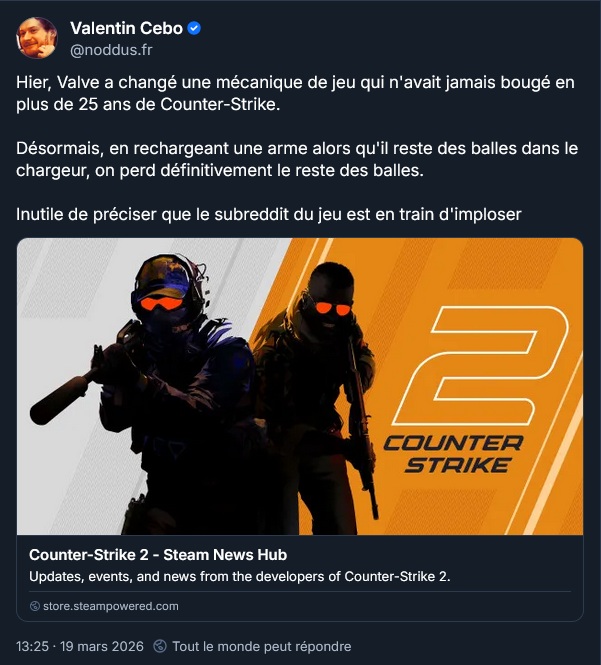Image resolution: width=601 pixels, height=665 pixels.
Task: Click the paragraph beginning 'Désormais, en rechargeant'
Action: click(x=297, y=159)
